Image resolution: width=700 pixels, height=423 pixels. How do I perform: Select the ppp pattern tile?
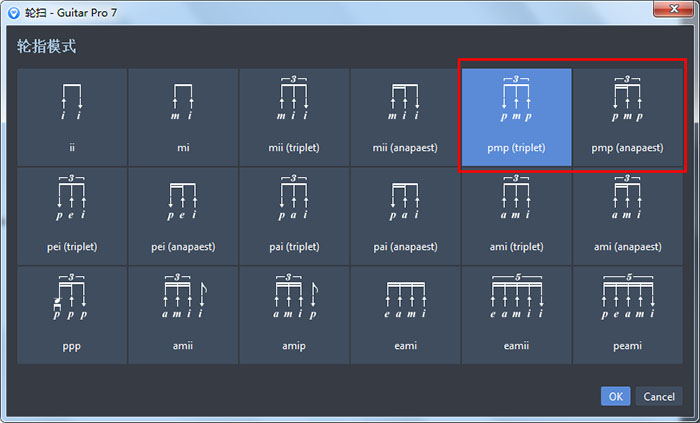[72, 314]
